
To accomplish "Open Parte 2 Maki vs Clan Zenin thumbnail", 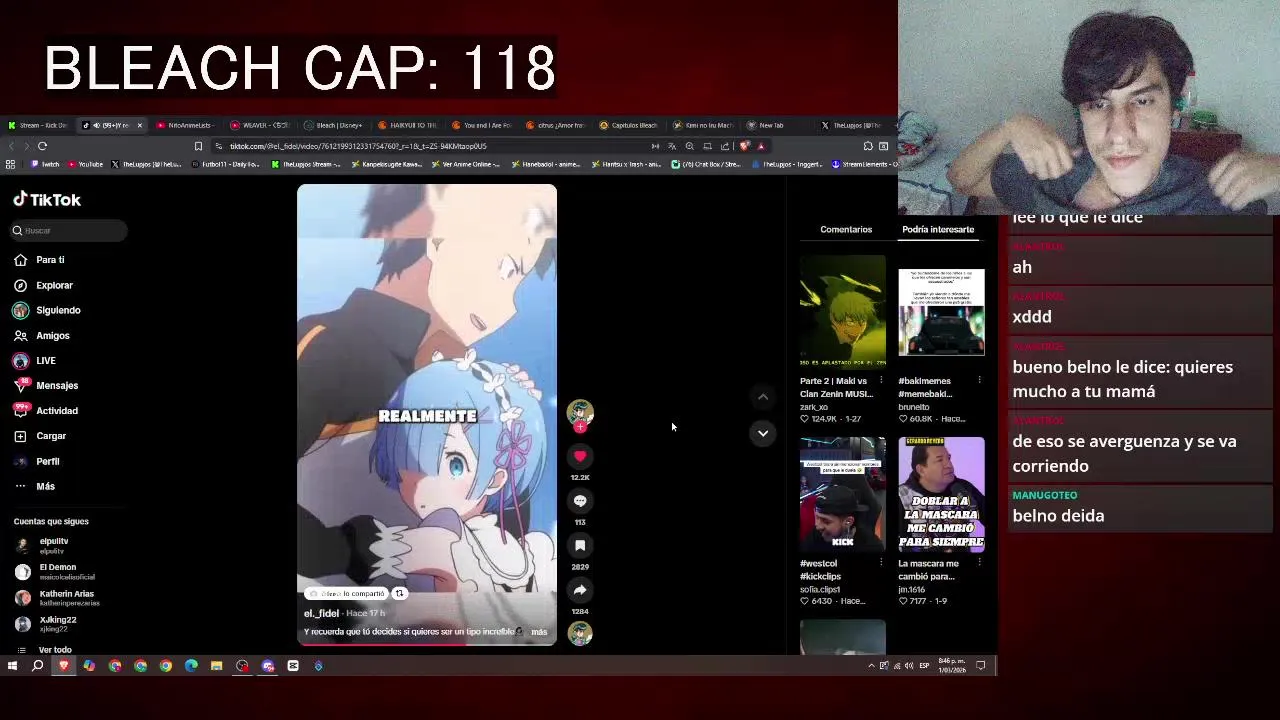I will [x=843, y=313].
